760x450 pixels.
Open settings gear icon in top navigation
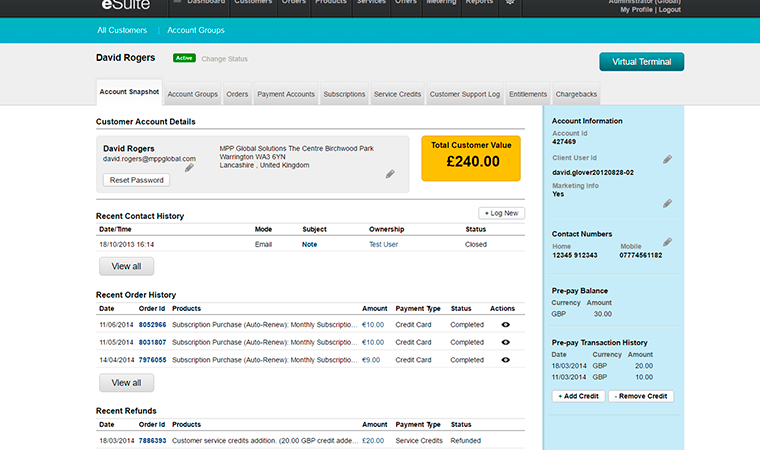512,3
